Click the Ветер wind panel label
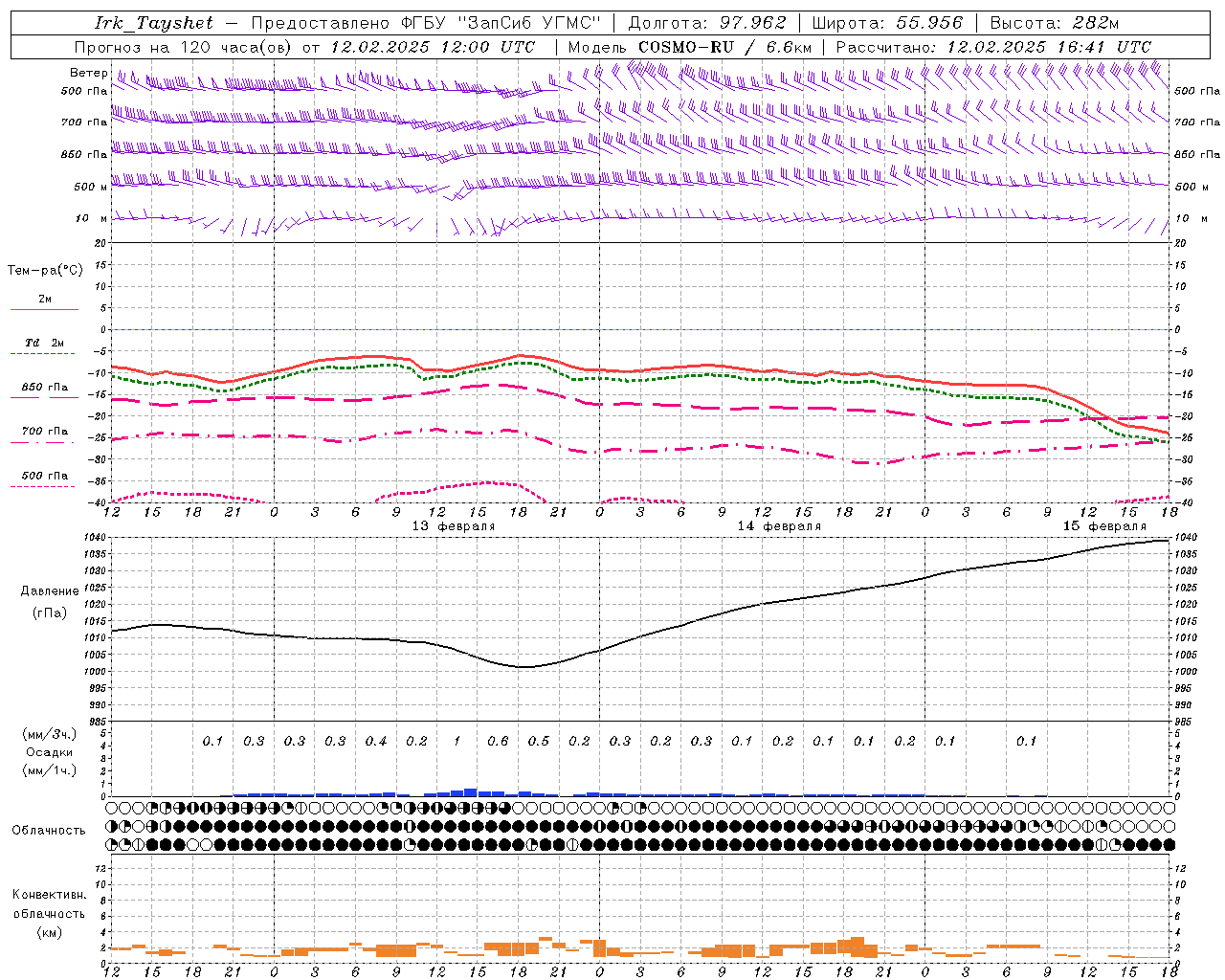 (88, 73)
